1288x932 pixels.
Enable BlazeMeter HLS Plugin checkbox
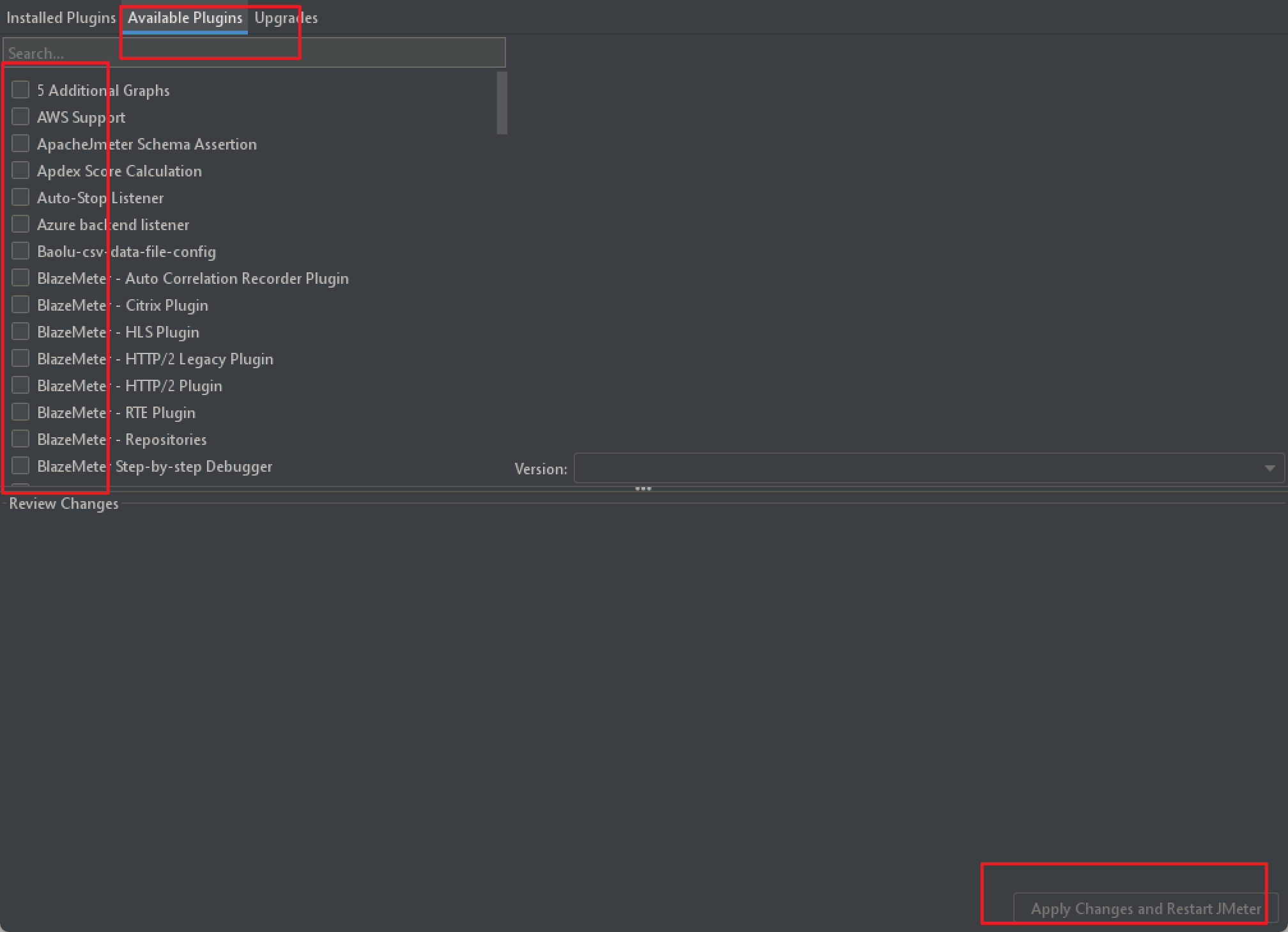point(20,331)
